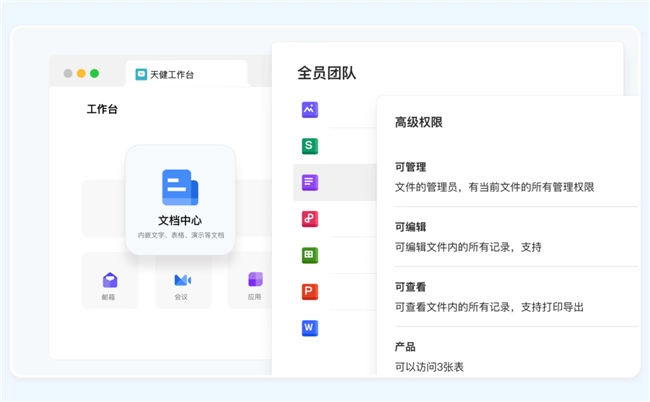Choose the 可编辑 permission option
This screenshot has width=650, height=402.
coord(413,227)
